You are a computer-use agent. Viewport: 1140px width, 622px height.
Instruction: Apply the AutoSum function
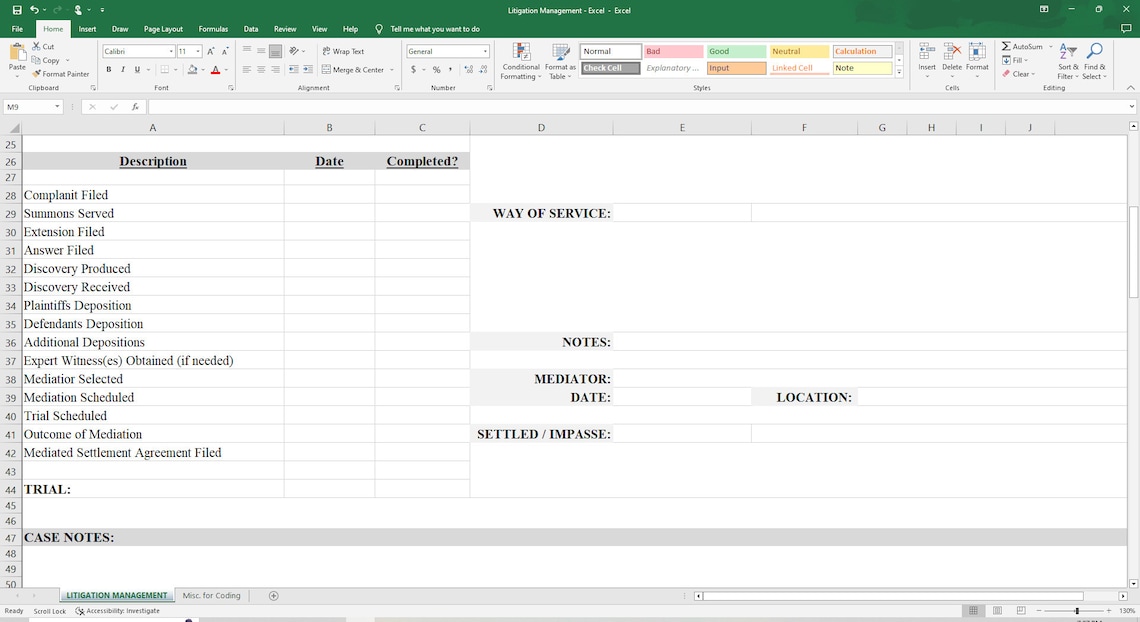[1025, 46]
